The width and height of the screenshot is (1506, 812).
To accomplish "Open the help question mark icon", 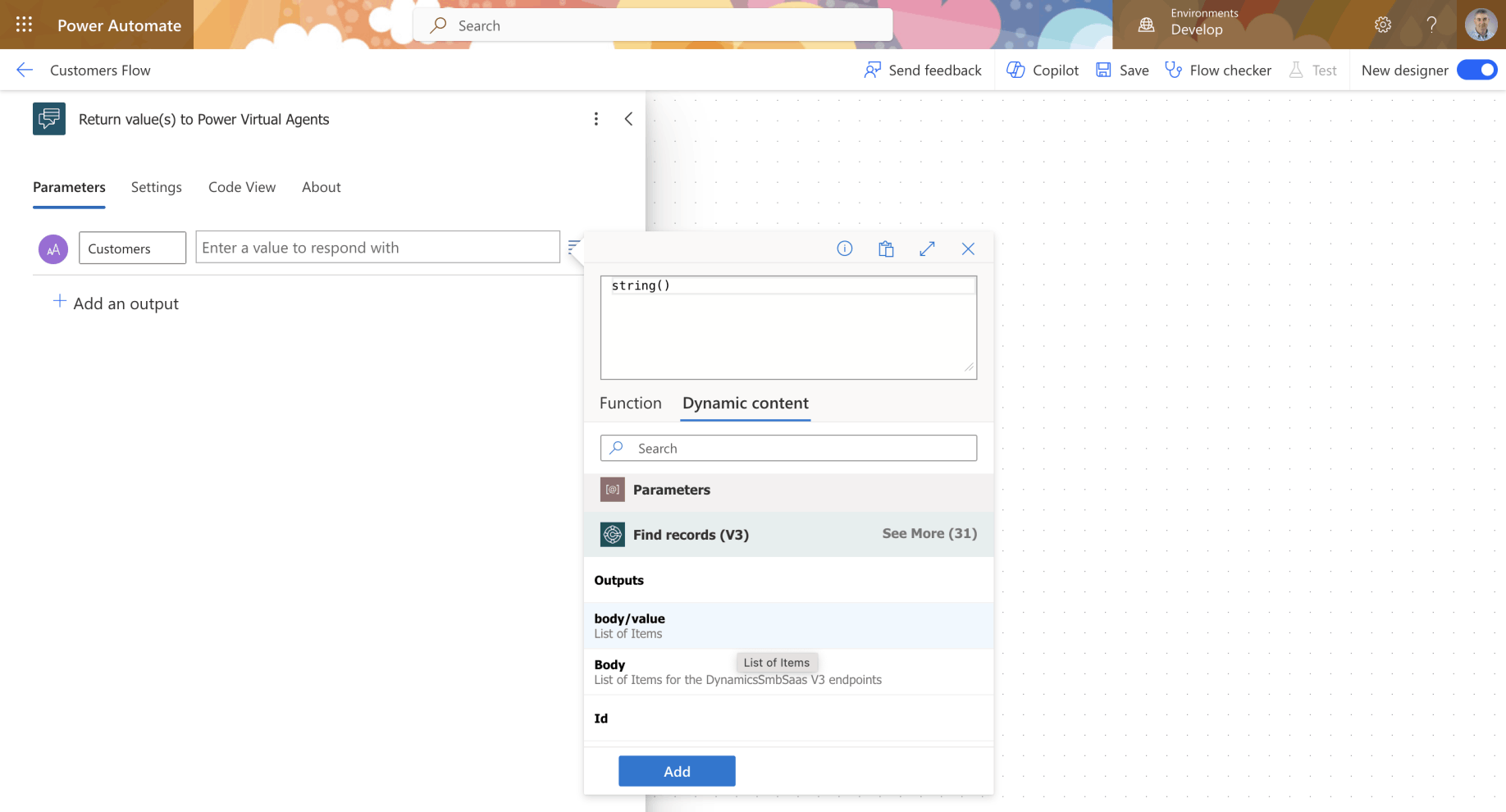I will click(x=1431, y=25).
